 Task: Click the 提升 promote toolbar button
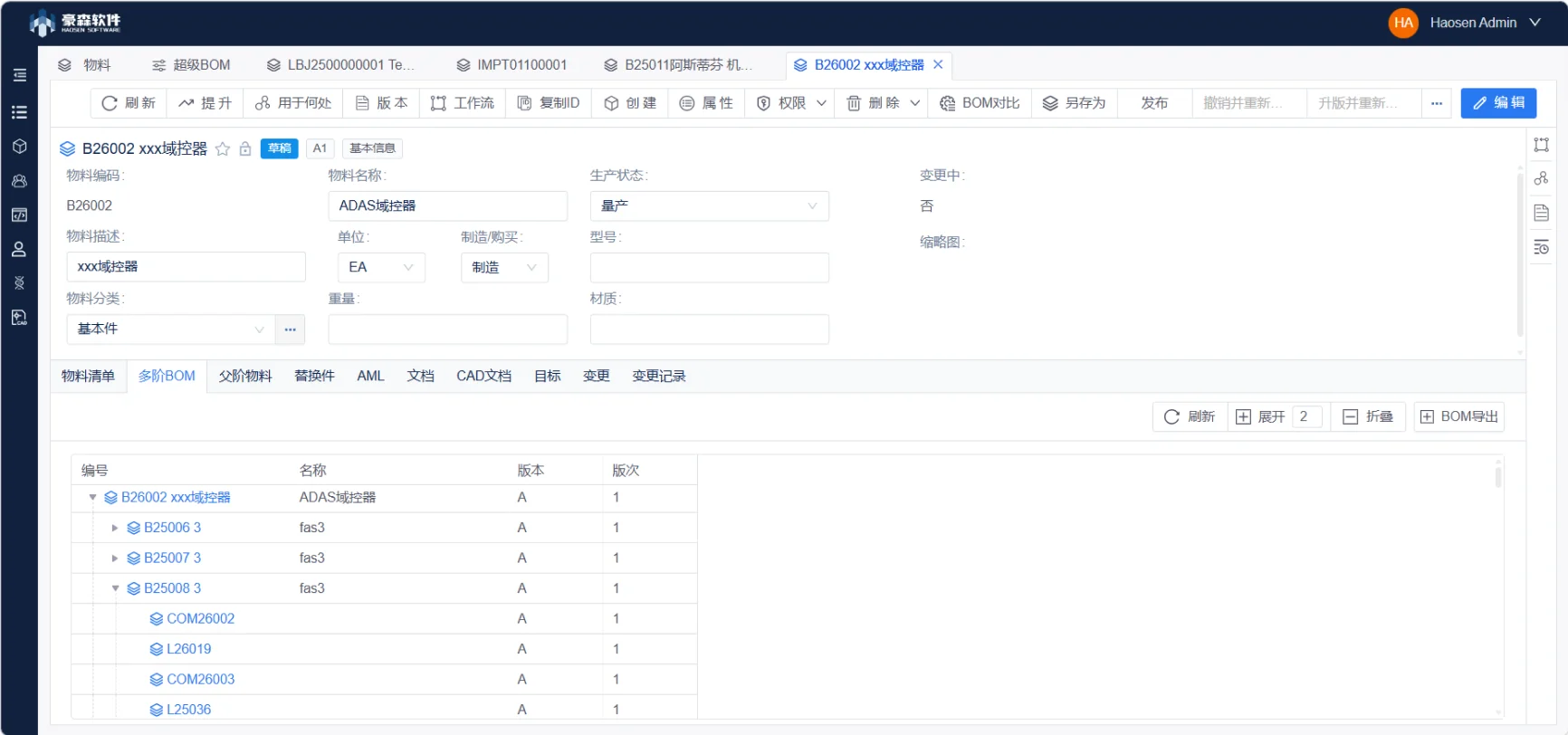click(206, 103)
